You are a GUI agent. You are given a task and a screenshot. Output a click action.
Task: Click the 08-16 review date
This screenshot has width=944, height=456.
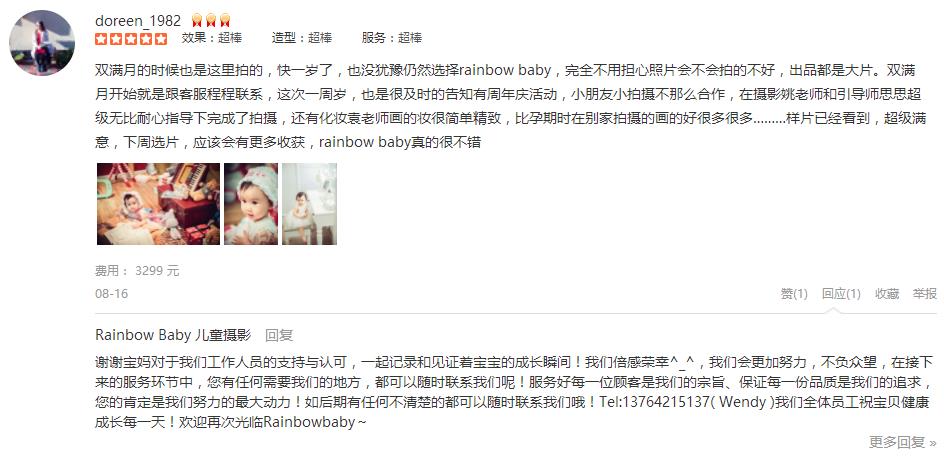pos(111,294)
